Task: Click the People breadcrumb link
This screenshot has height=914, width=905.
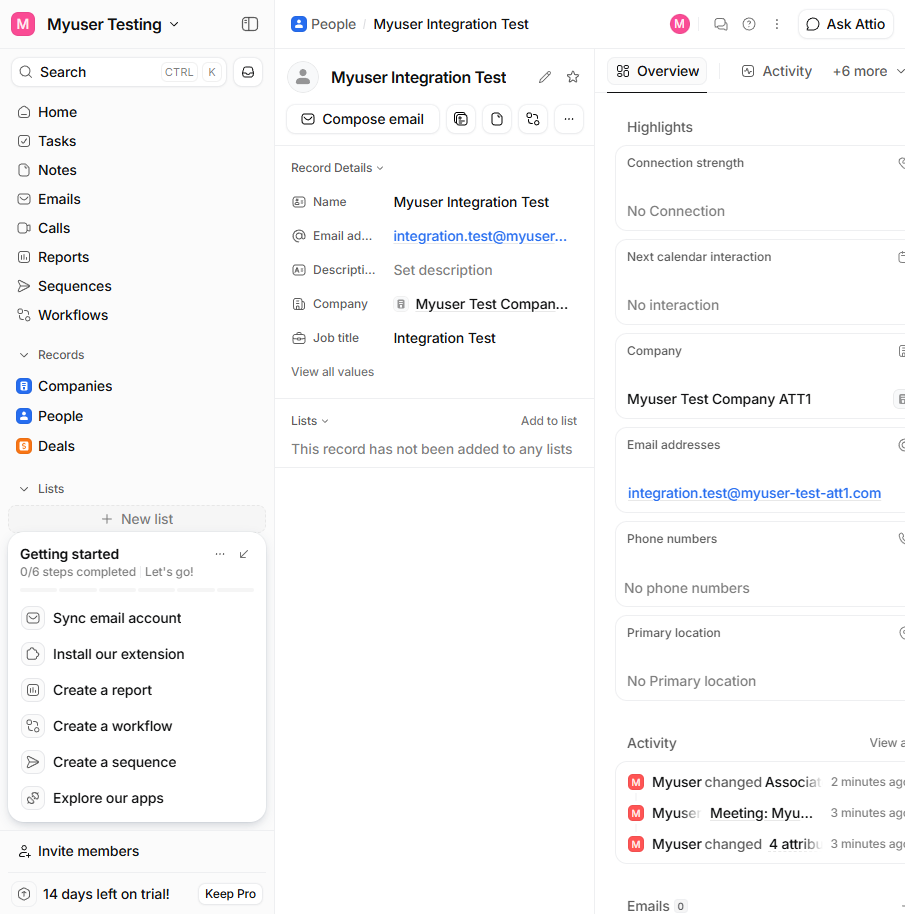Action: tap(333, 24)
